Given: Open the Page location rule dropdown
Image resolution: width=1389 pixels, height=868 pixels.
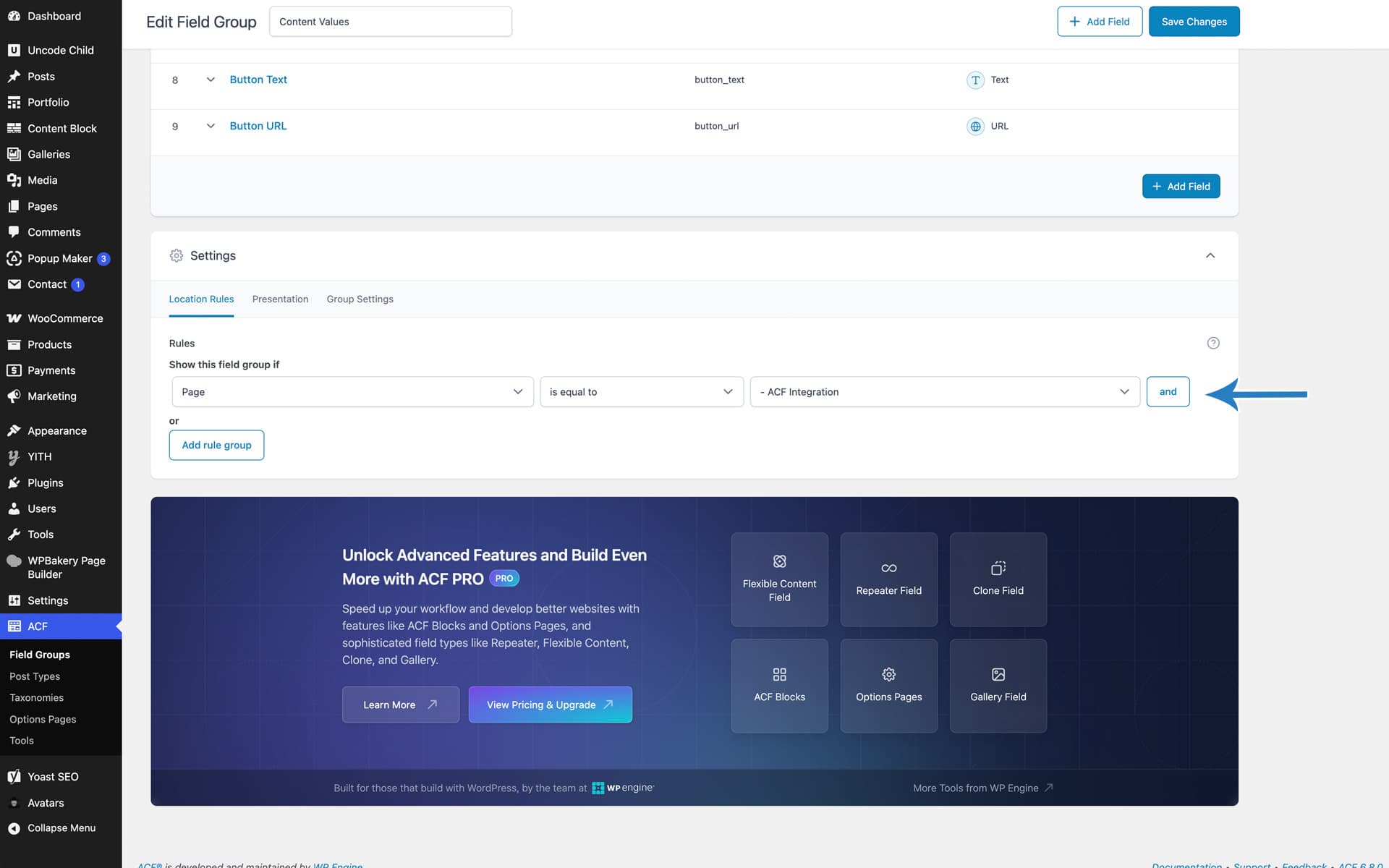Looking at the screenshot, I should pos(352,392).
